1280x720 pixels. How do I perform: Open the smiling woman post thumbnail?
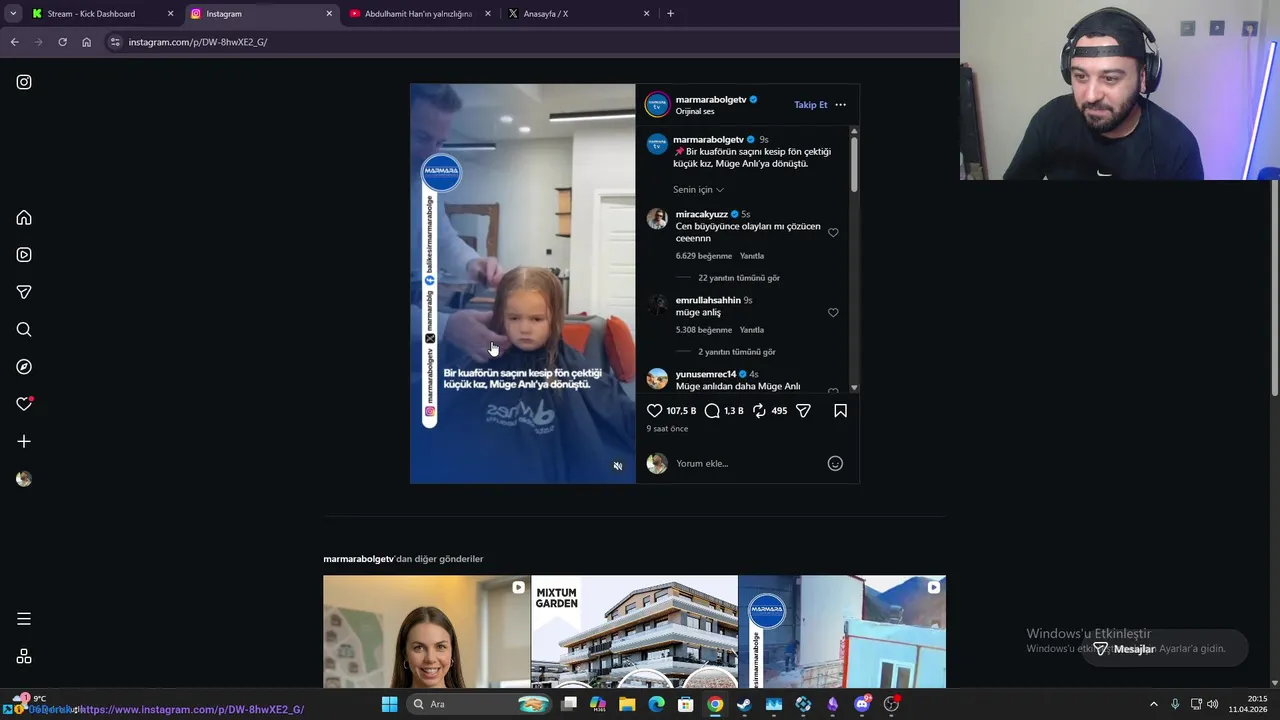pos(426,631)
